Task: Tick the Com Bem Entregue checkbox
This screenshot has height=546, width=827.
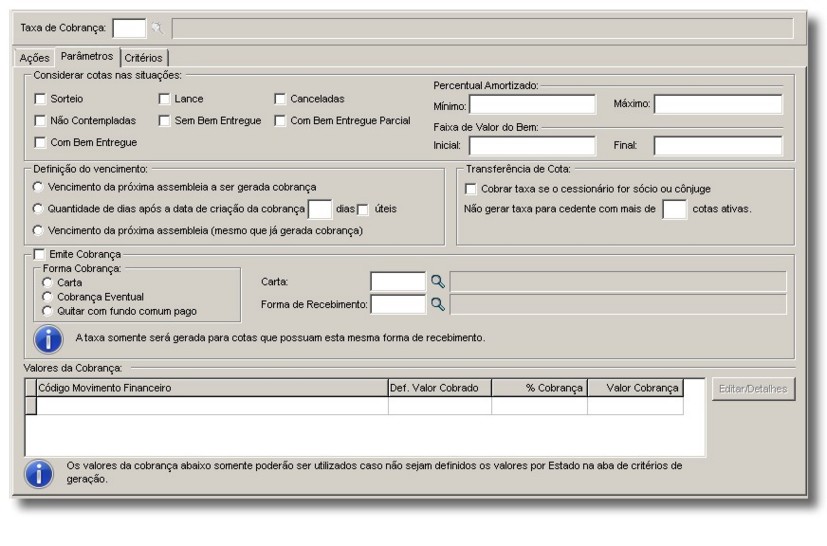Action: click(x=40, y=142)
